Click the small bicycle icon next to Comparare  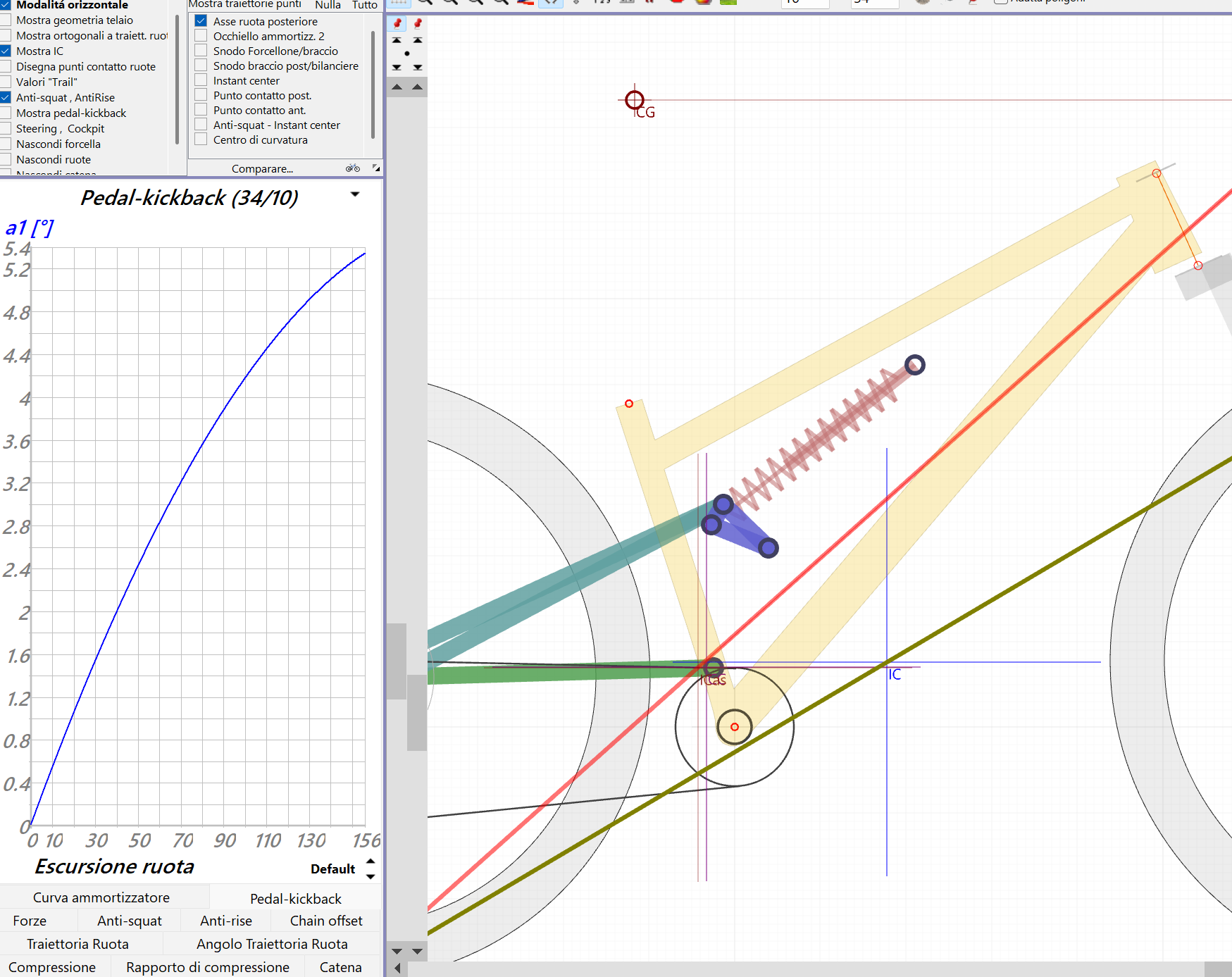coord(353,168)
